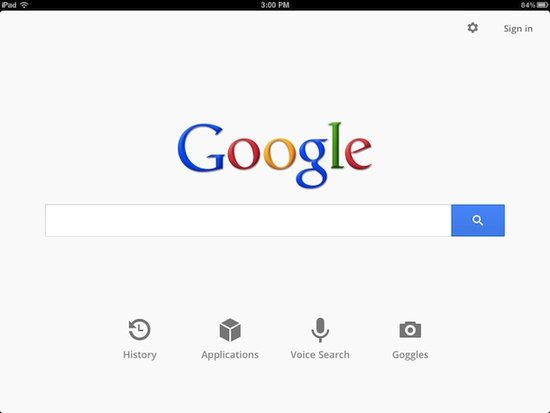Screen dimensions: 550x413
Task: Click the blue magnifying glass search button
Action: (x=478, y=220)
